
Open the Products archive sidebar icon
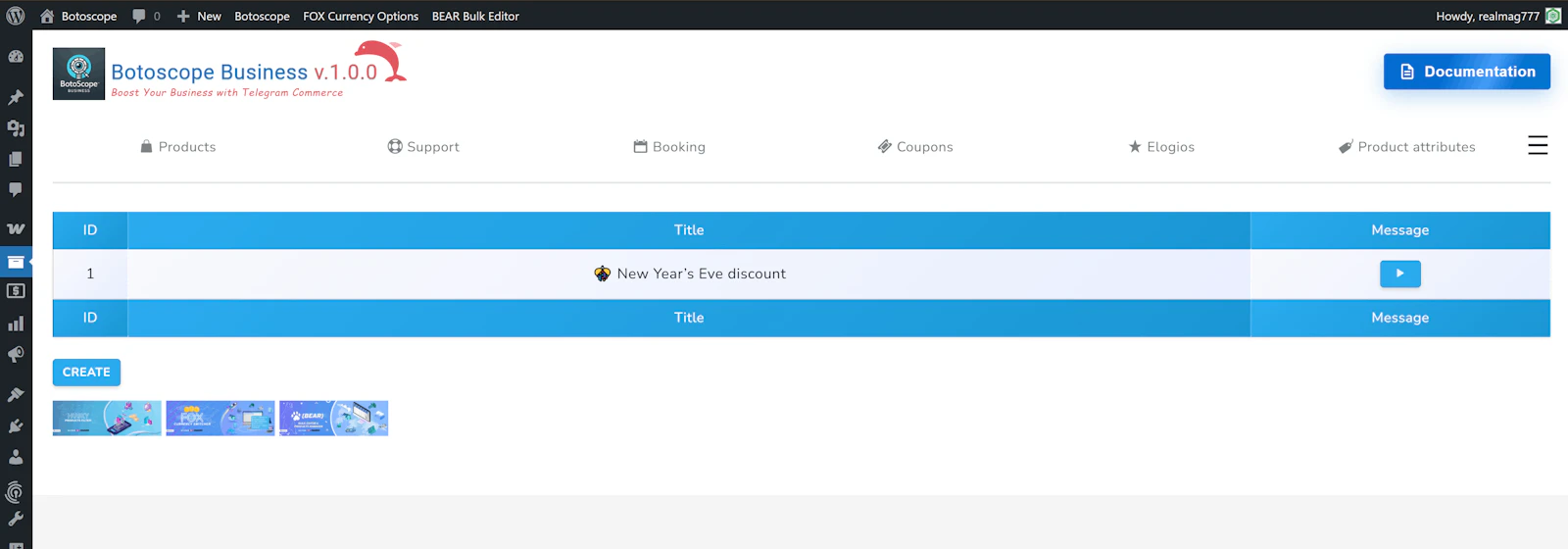tap(16, 262)
